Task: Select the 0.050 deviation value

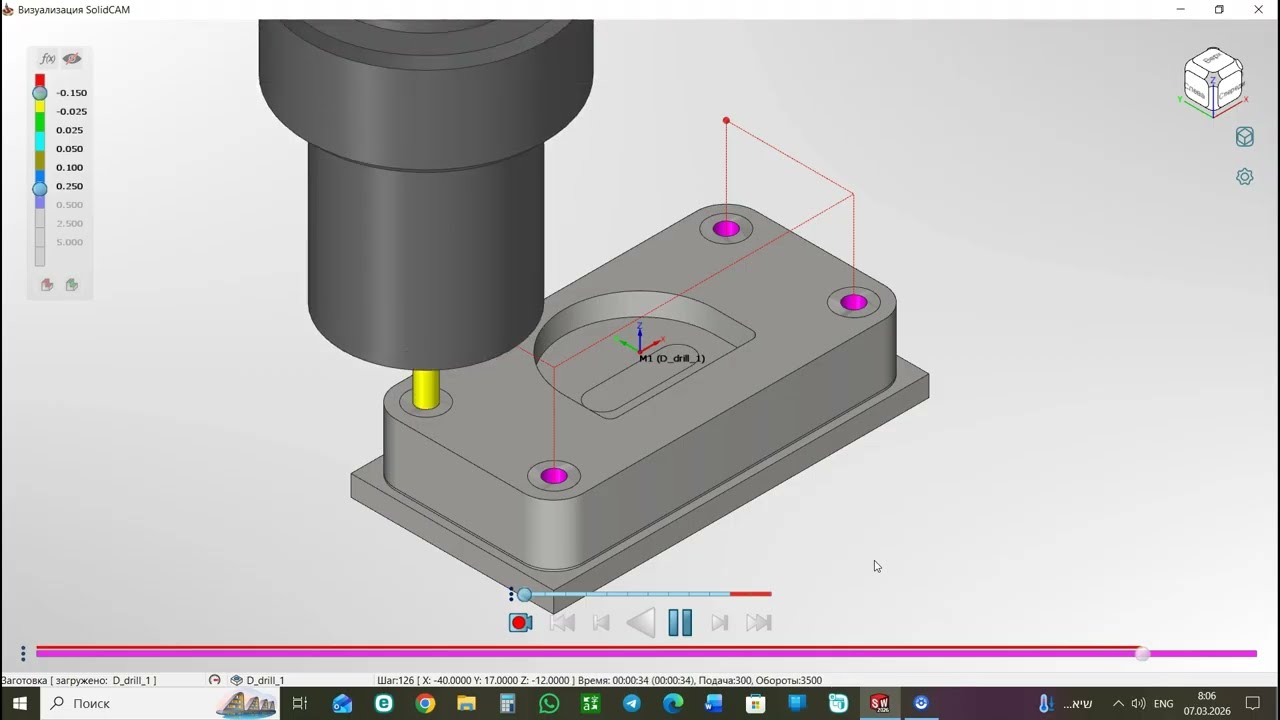Action: [x=69, y=149]
